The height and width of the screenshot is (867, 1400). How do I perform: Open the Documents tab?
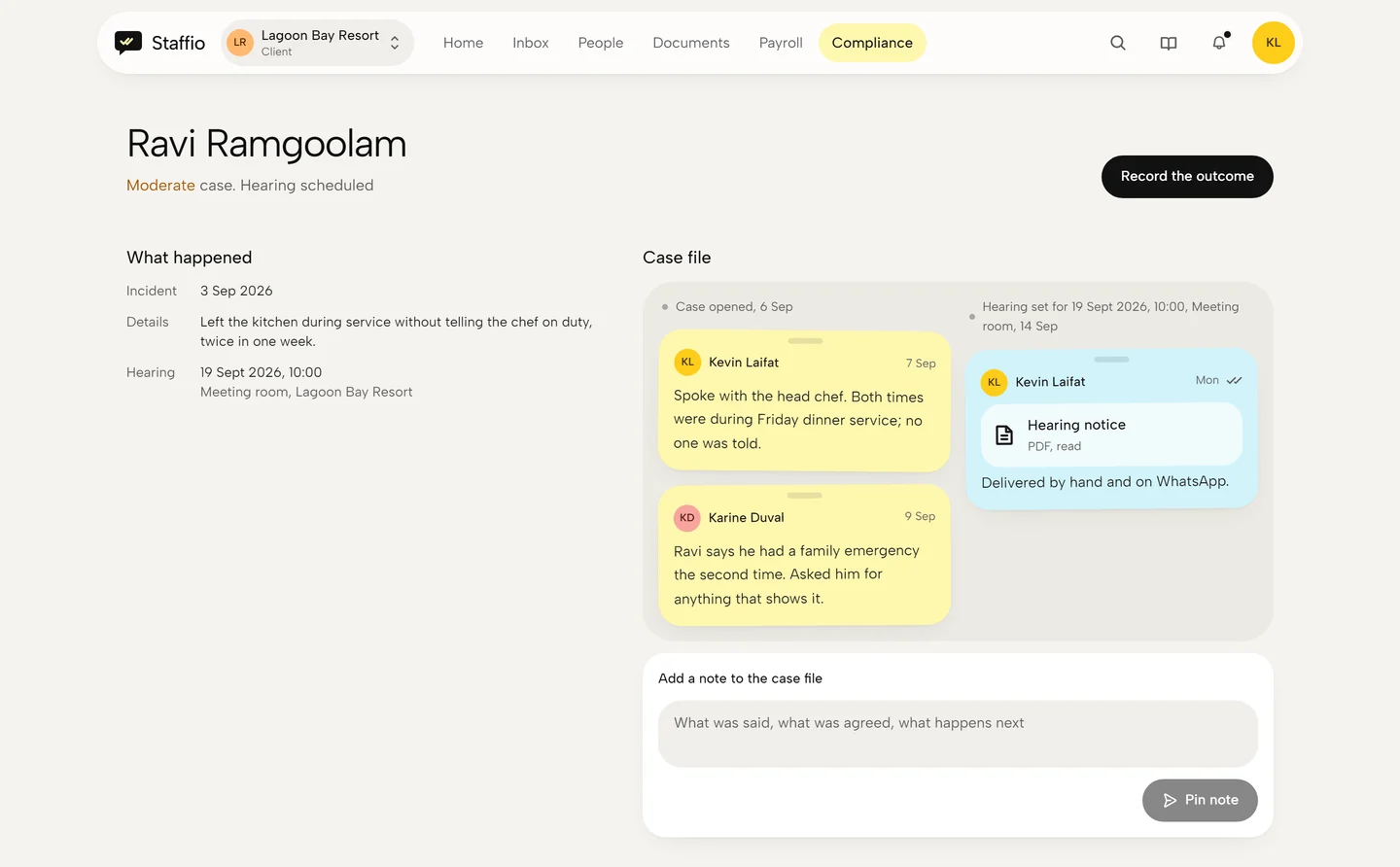tap(691, 43)
